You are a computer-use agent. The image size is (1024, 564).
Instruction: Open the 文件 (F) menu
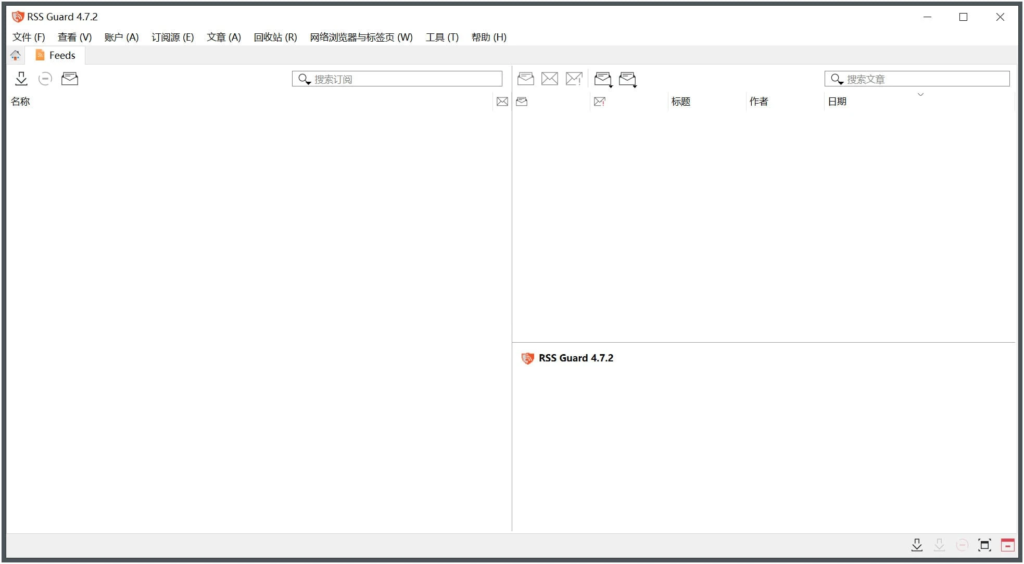tap(29, 37)
